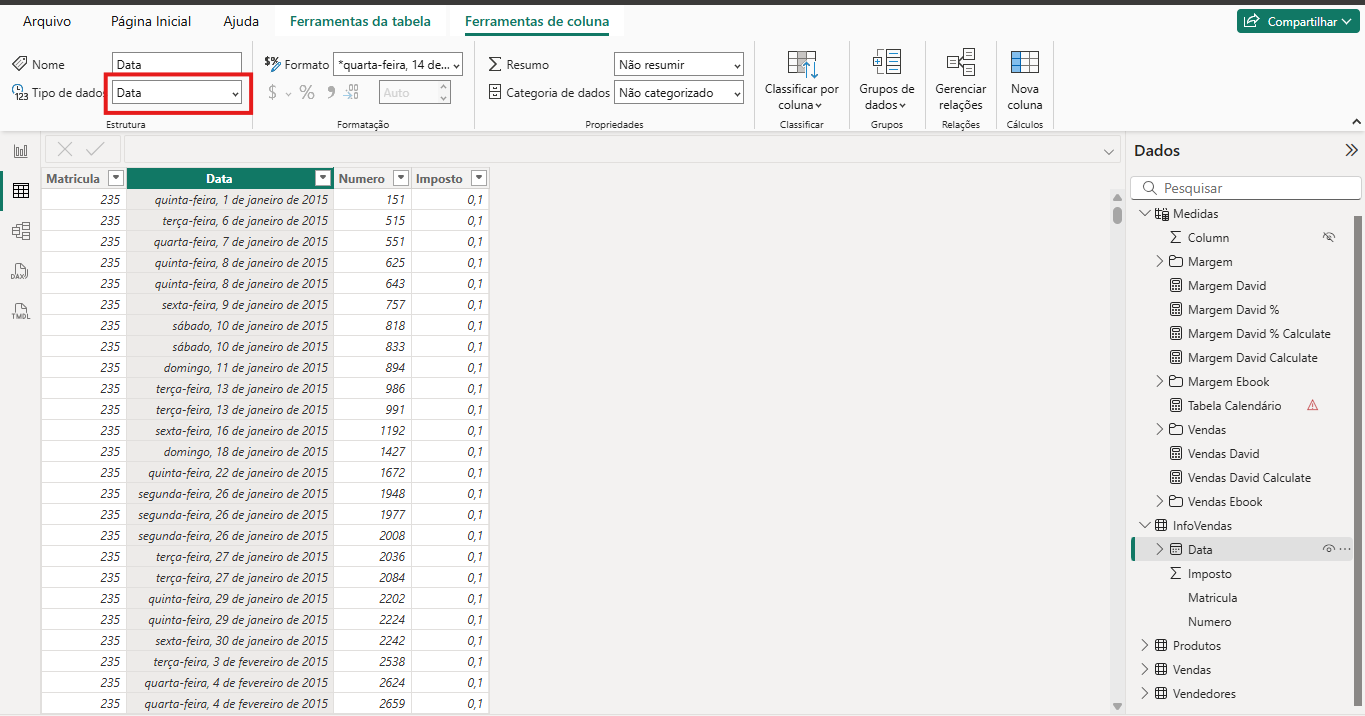Switch to the Página Inicial tab
The height and width of the screenshot is (716, 1365).
(151, 21)
